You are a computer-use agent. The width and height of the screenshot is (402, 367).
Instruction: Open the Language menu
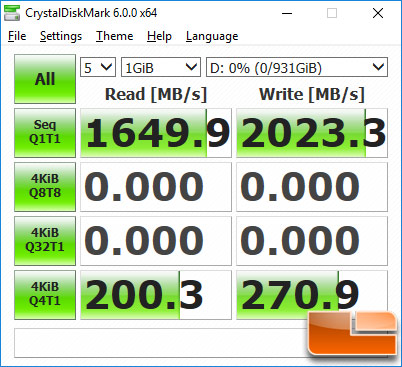tap(212, 36)
